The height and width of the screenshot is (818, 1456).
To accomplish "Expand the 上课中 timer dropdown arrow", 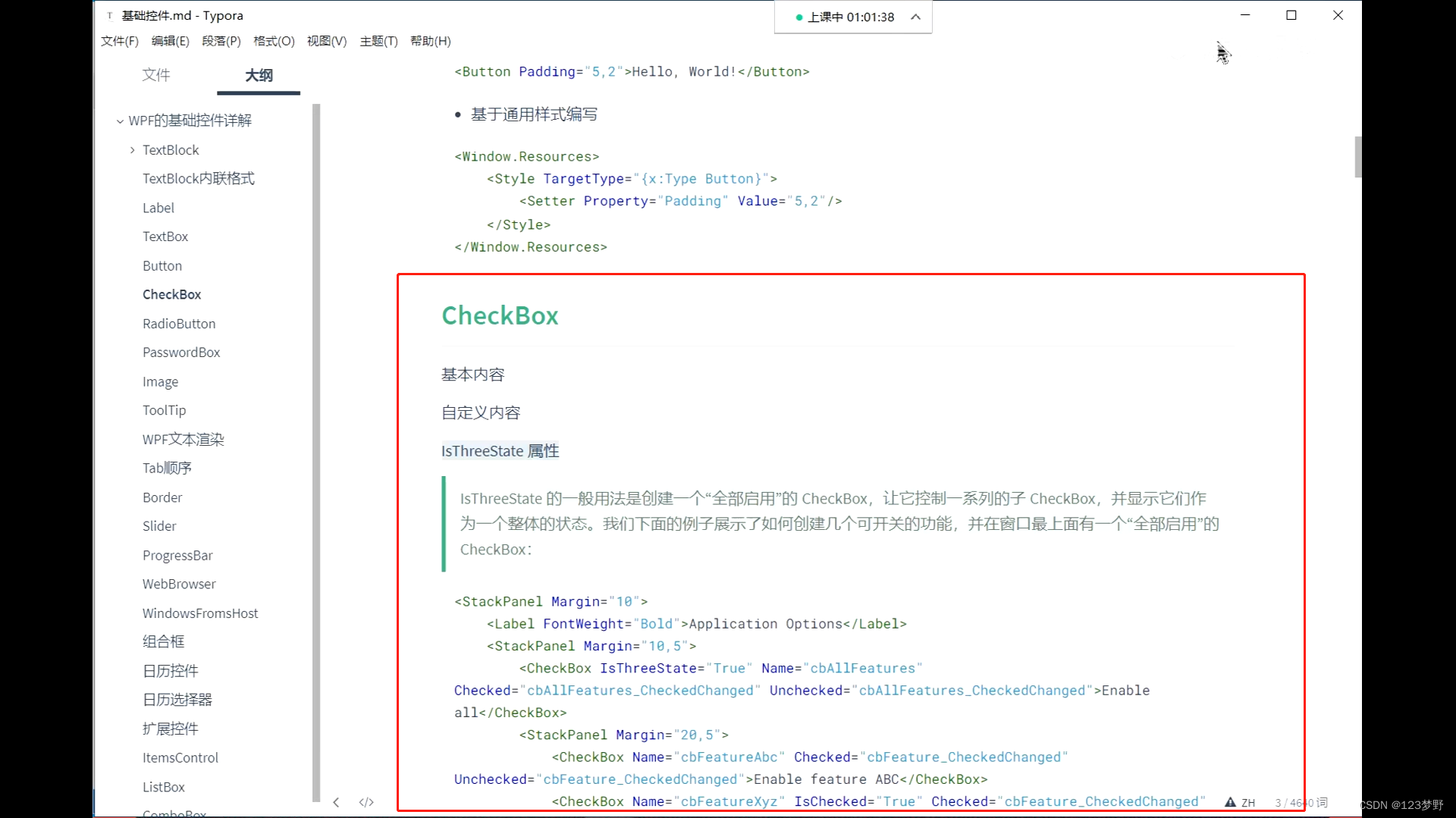I will (915, 17).
